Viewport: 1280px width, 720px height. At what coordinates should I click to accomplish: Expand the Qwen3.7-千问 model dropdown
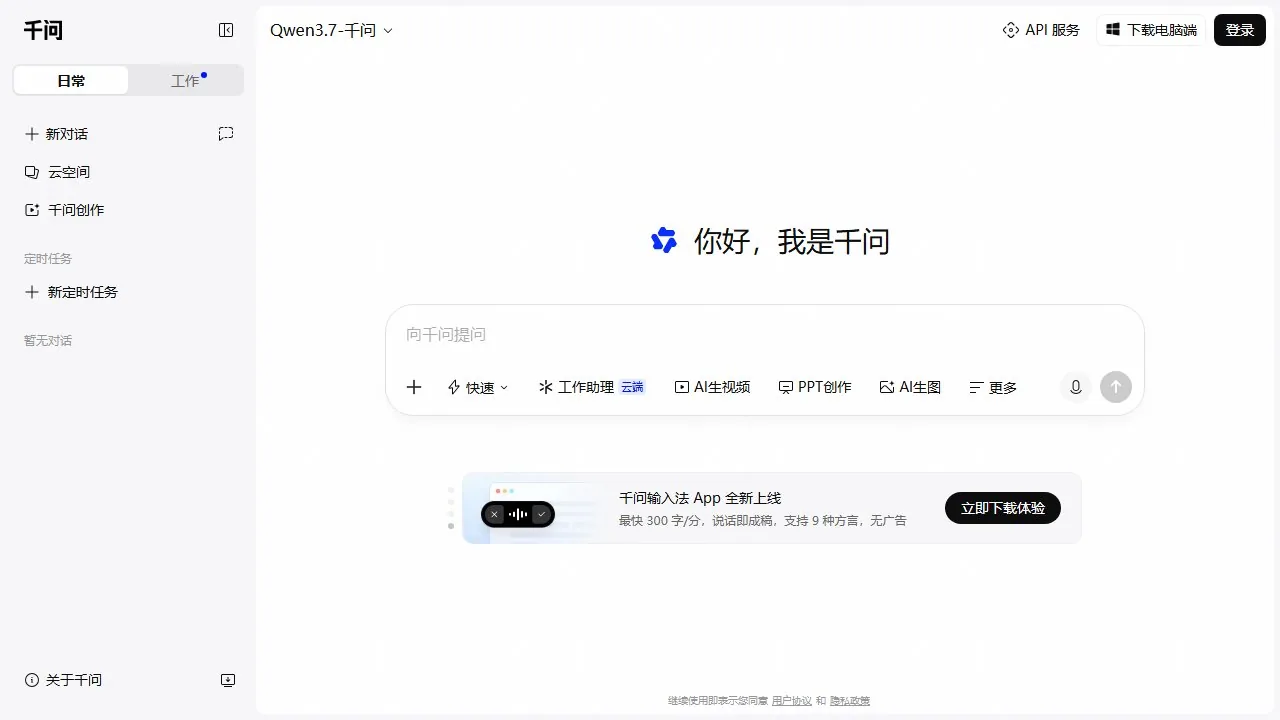(332, 30)
